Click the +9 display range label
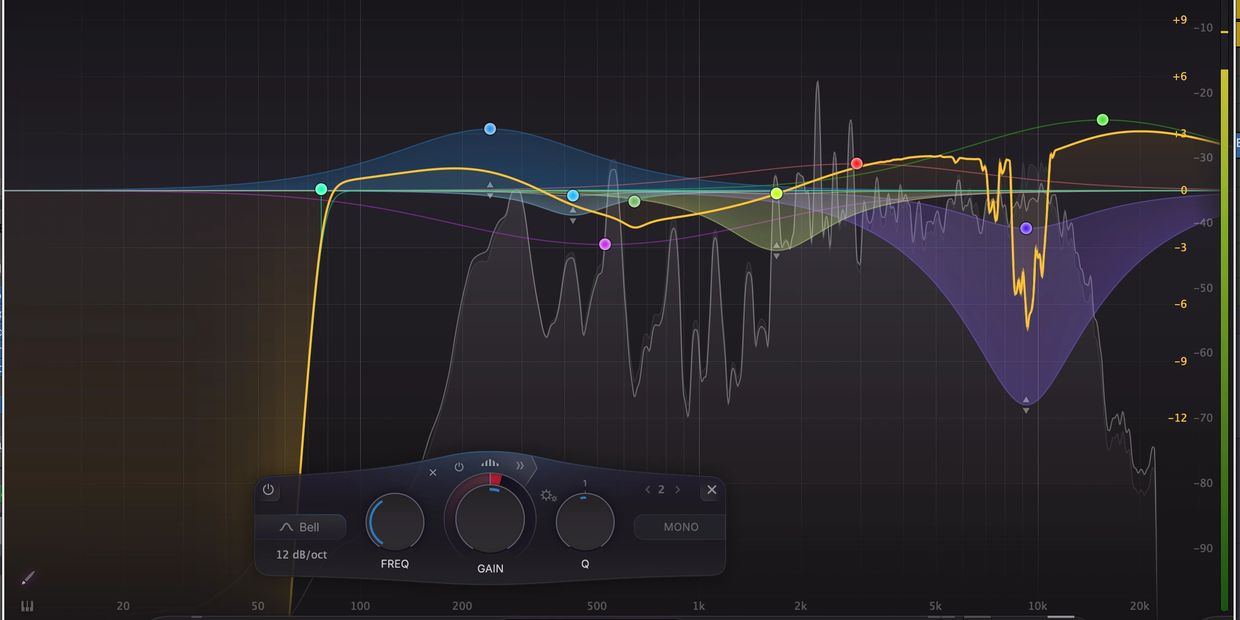The image size is (1240, 620). click(1179, 20)
